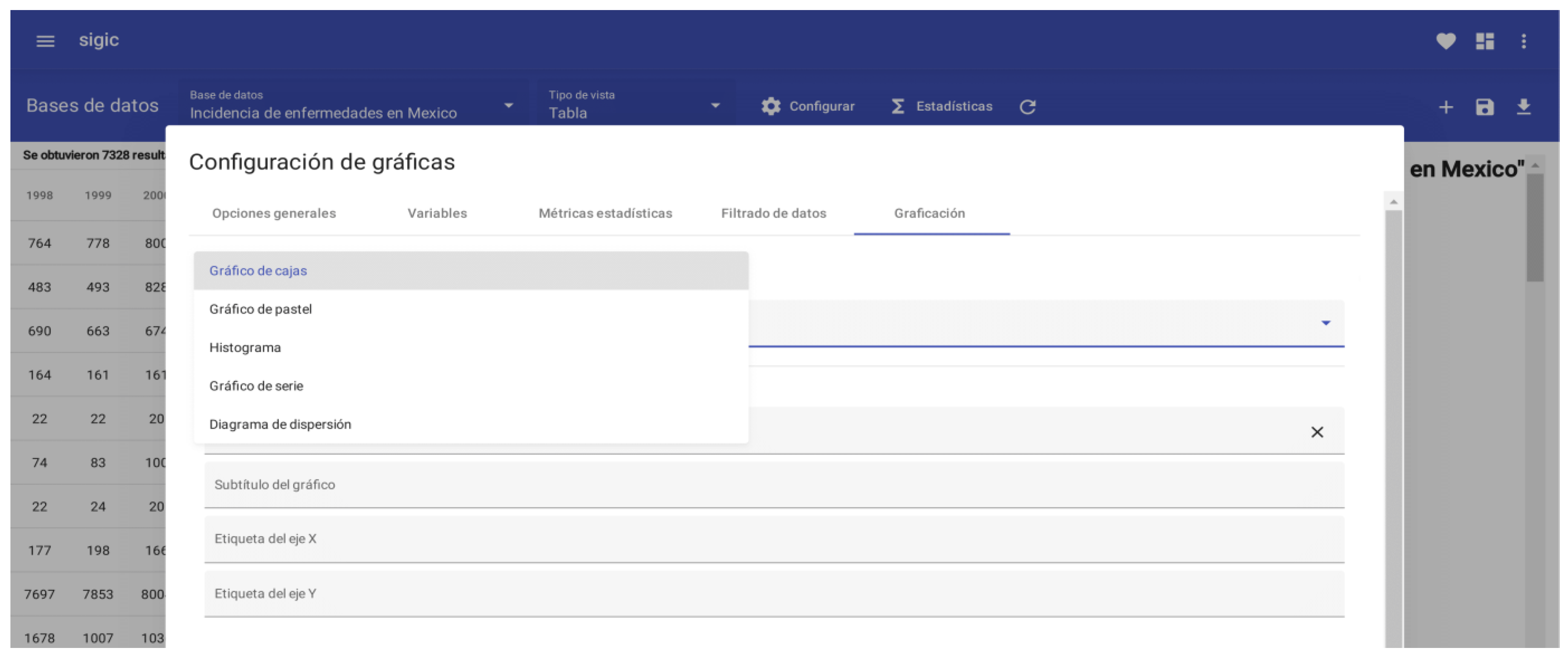
Task: Open the Filtrado de datos tab
Action: pyautogui.click(x=773, y=213)
